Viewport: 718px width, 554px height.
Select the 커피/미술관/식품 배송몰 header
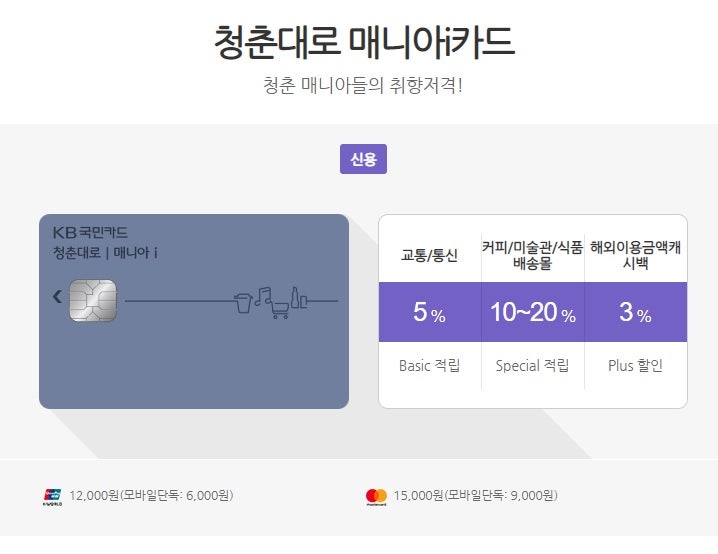533,255
